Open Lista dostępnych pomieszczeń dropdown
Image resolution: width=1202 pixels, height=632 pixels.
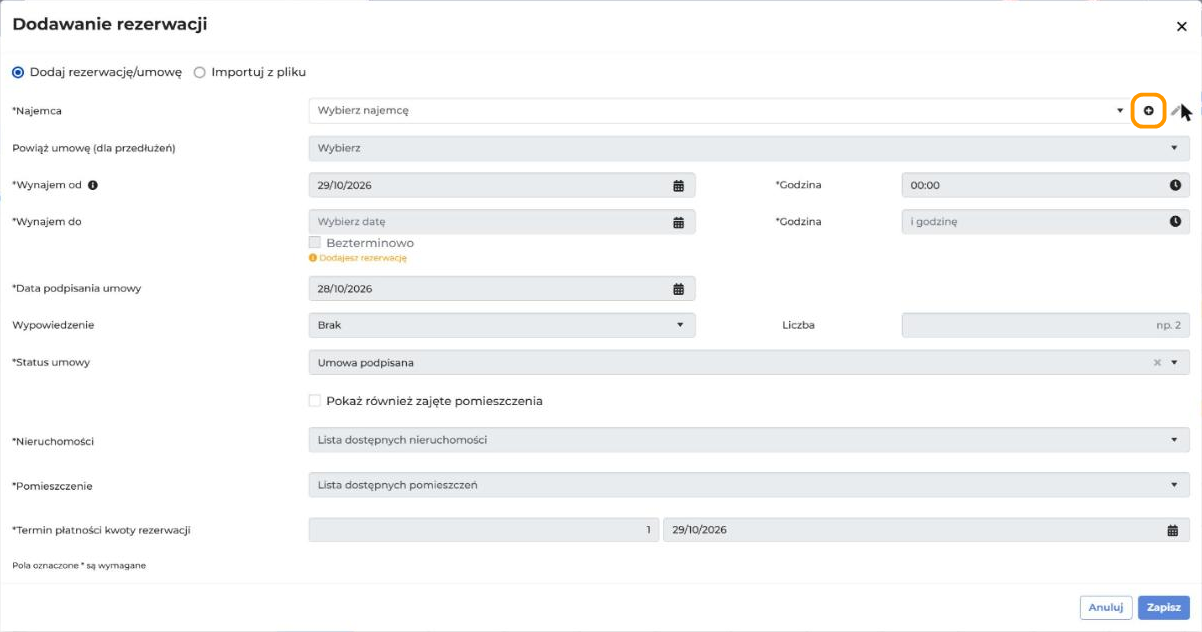point(749,485)
